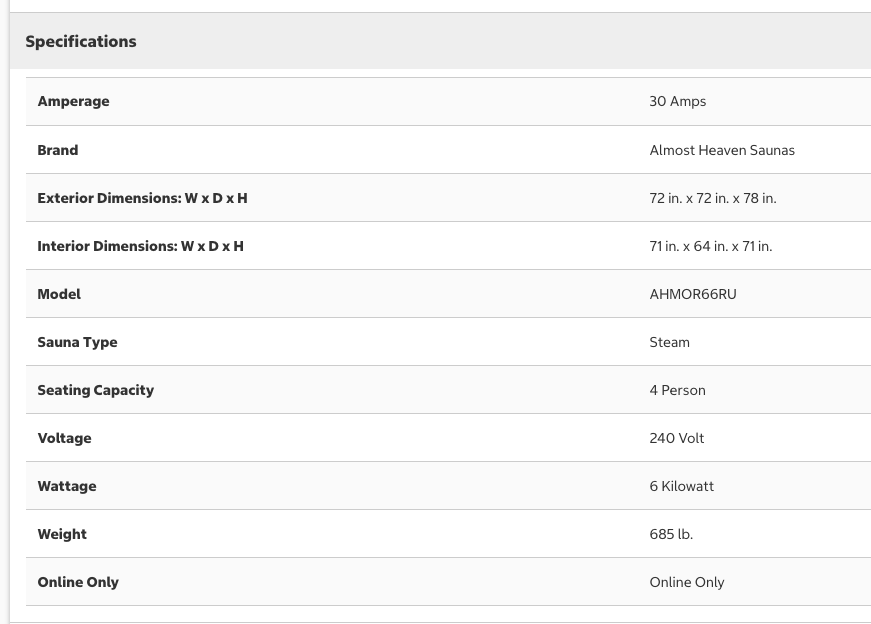Click the Almost Heaven Saunas brand value
871x624 pixels.
(721, 150)
